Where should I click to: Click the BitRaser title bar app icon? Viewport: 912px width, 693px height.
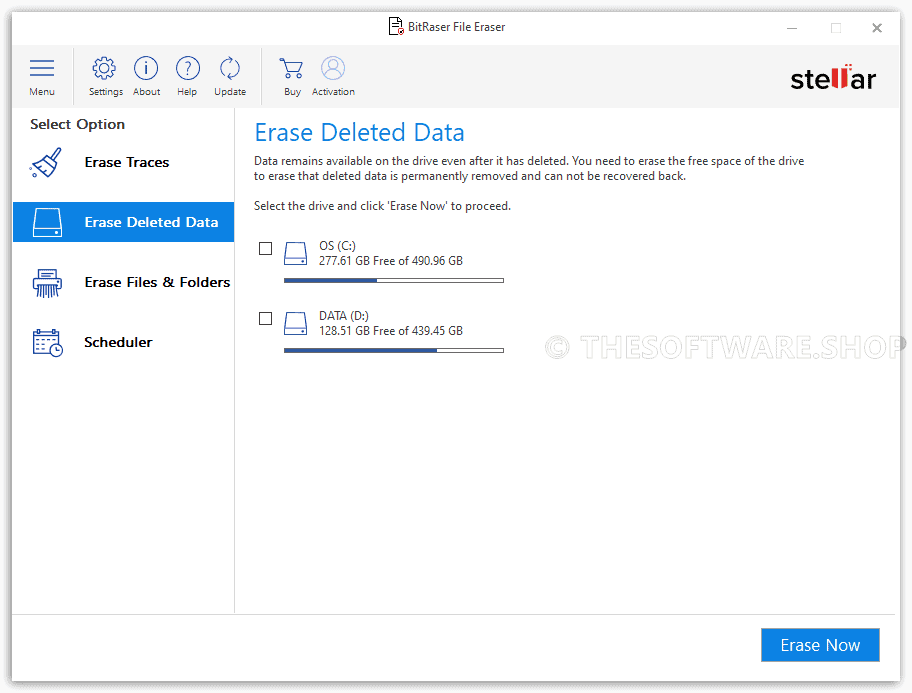point(396,27)
